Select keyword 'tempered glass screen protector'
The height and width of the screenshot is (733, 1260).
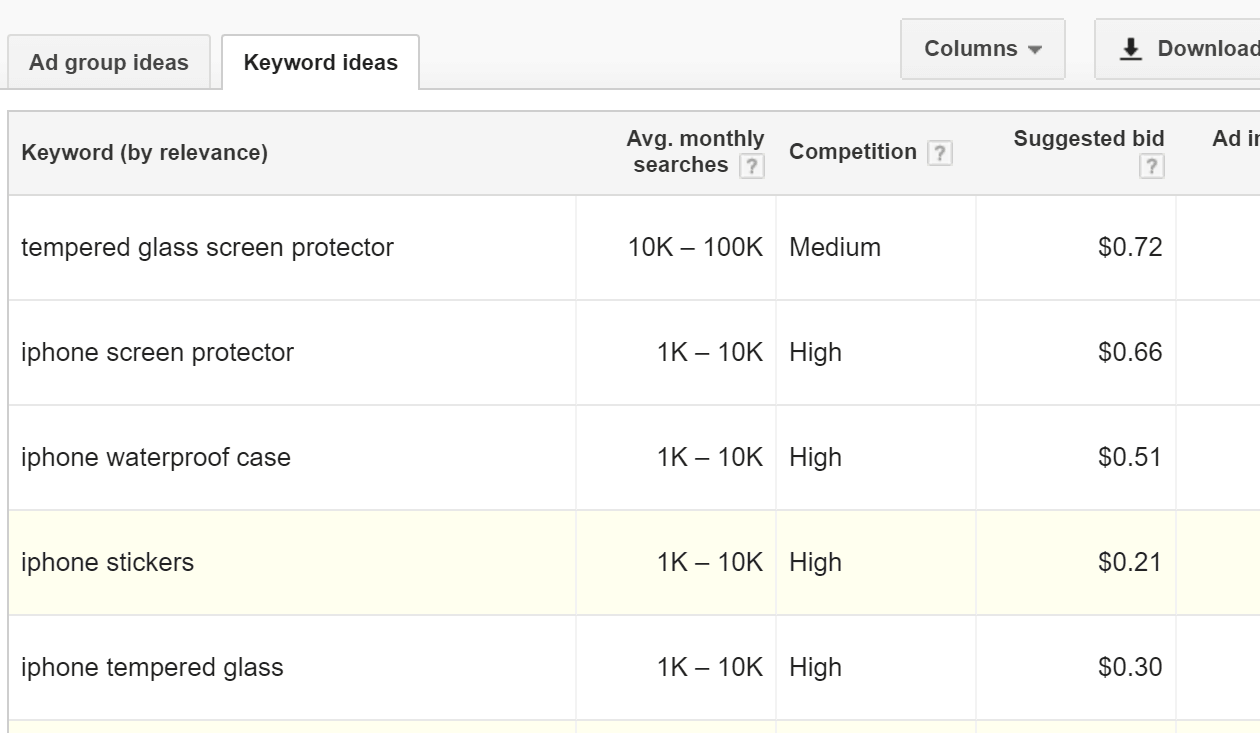(x=207, y=247)
